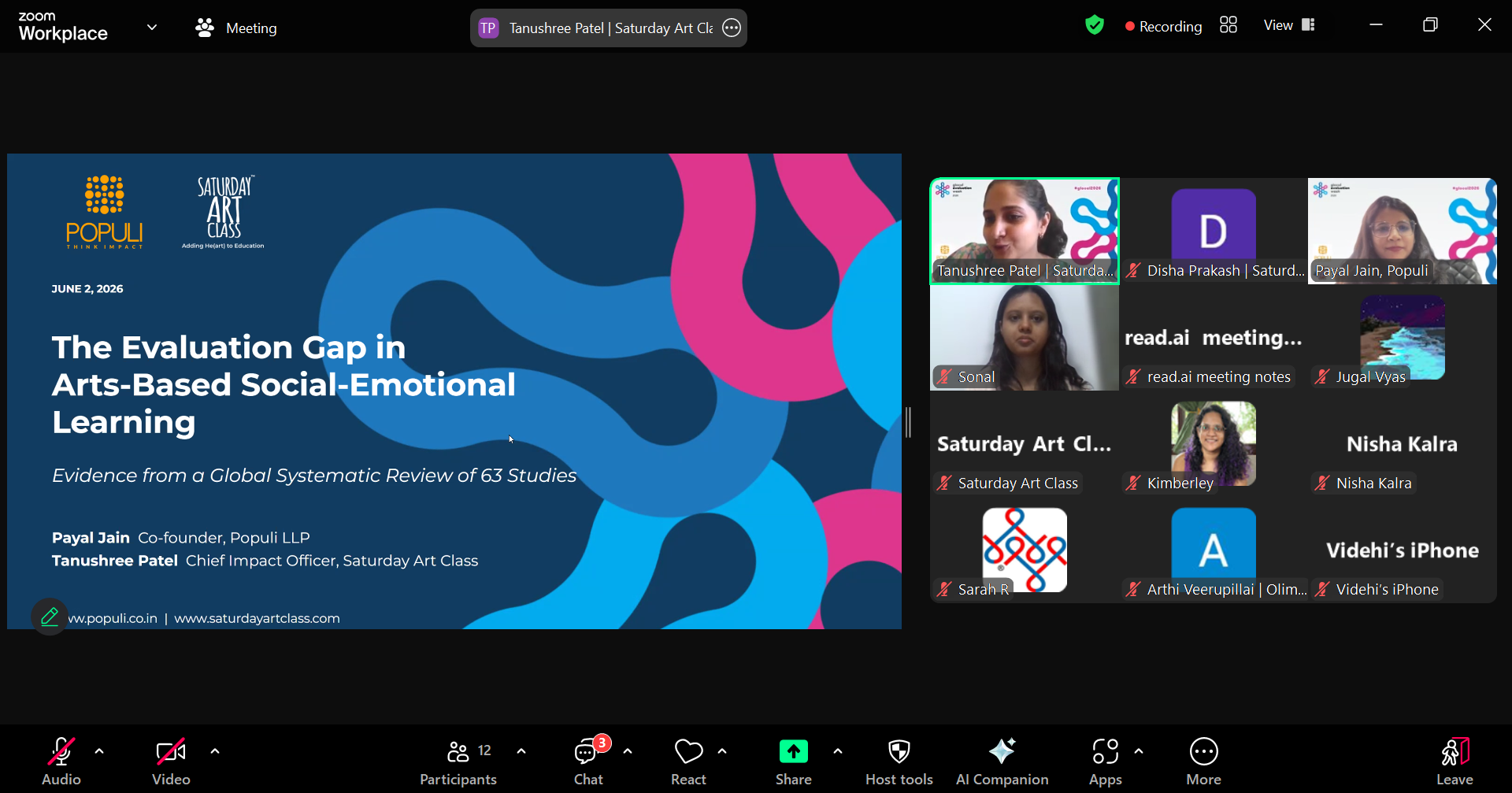
Task: Click the www.saturdayartclass.com link on slide
Action: click(x=257, y=618)
